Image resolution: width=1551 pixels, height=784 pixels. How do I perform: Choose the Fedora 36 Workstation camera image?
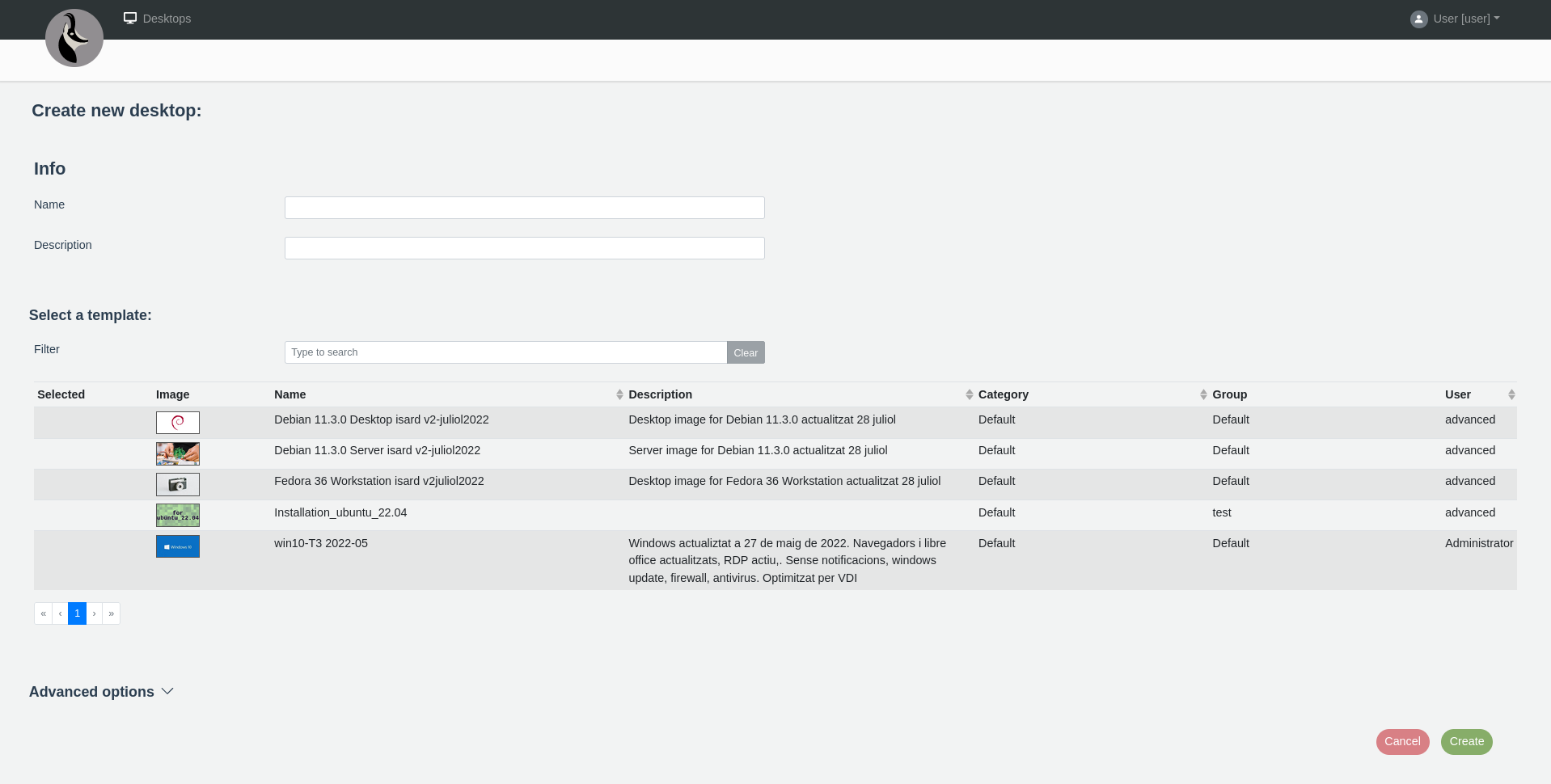pyautogui.click(x=178, y=484)
